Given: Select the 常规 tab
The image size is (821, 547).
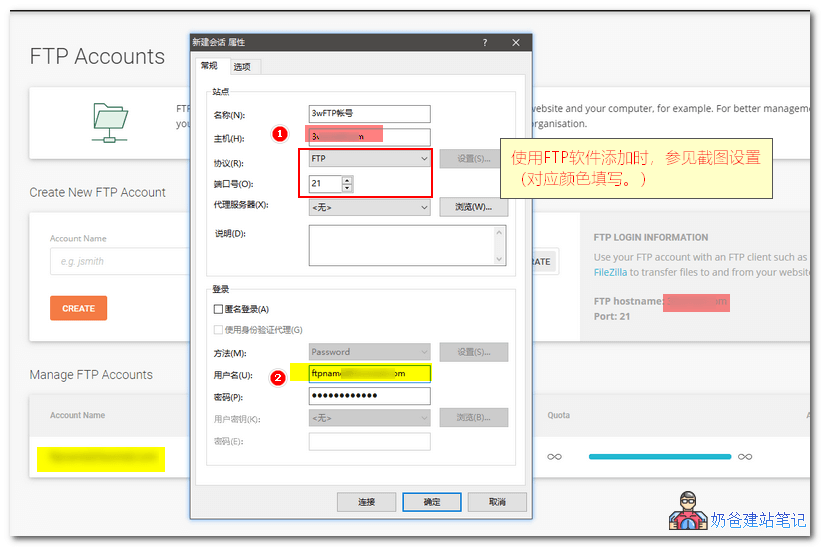Looking at the screenshot, I should [209, 66].
